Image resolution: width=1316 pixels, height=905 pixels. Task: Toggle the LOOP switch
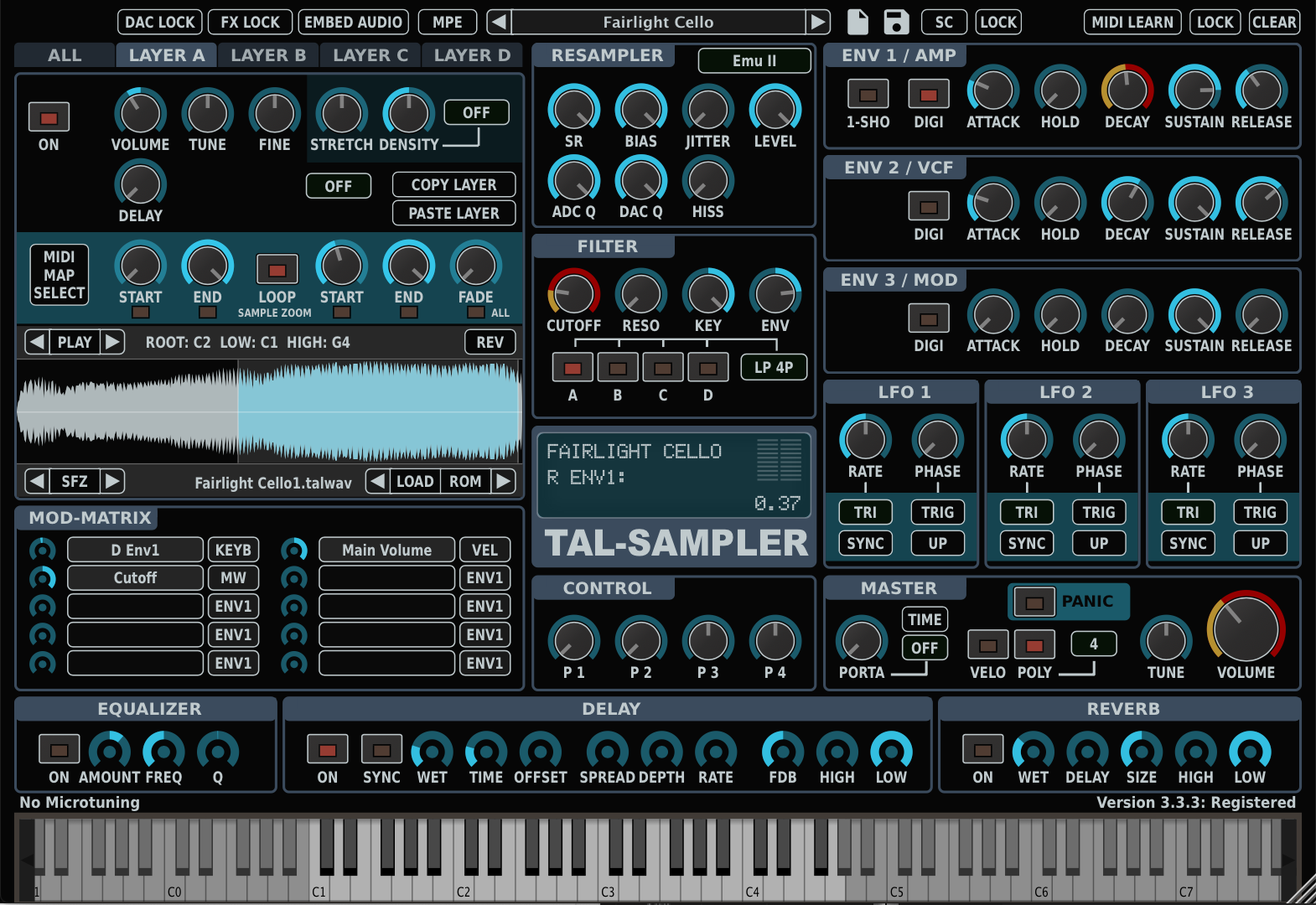277,270
